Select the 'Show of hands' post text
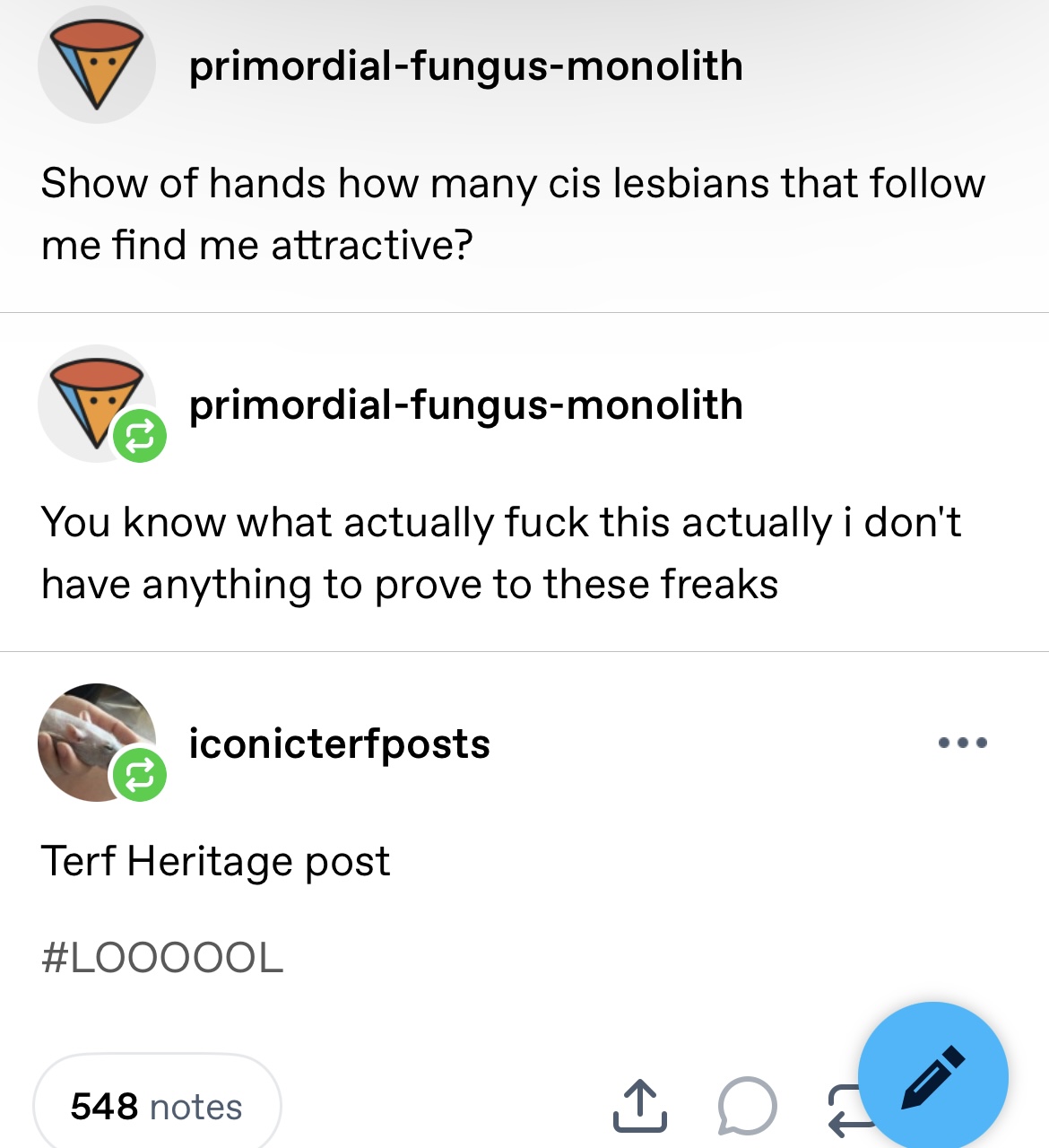Image resolution: width=1049 pixels, height=1148 pixels. (x=513, y=213)
